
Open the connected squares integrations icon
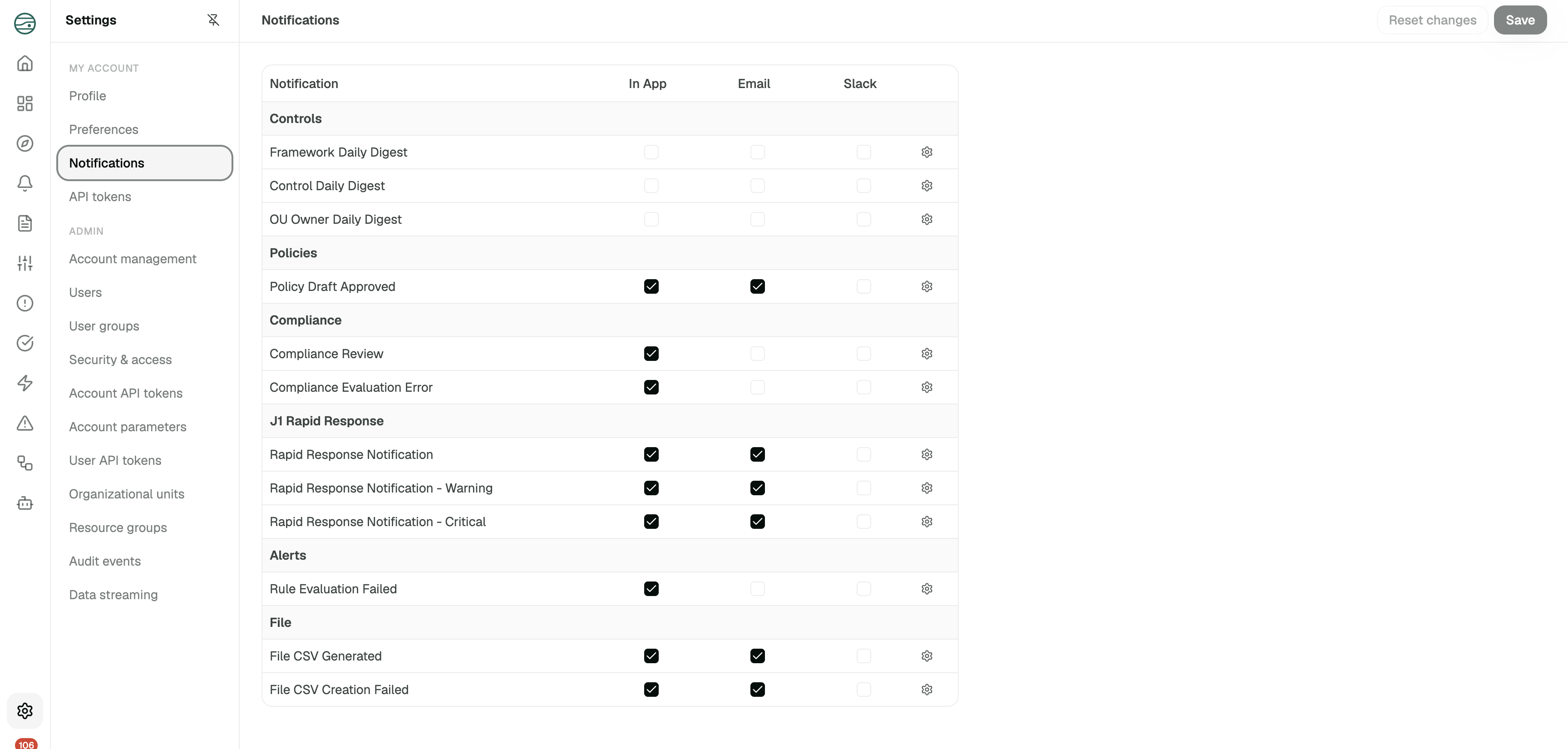[25, 463]
